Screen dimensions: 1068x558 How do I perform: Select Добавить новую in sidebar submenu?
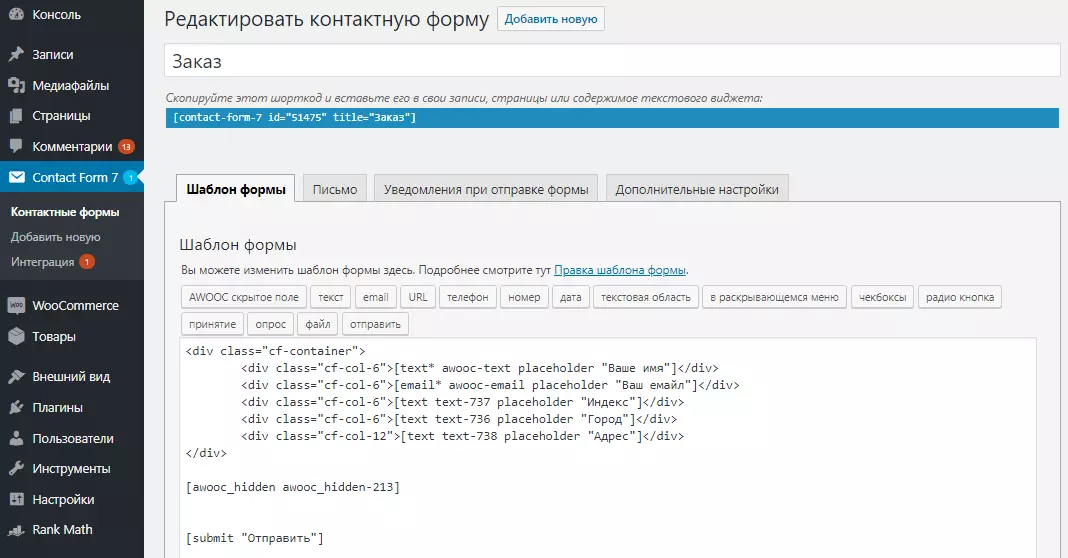(x=55, y=237)
